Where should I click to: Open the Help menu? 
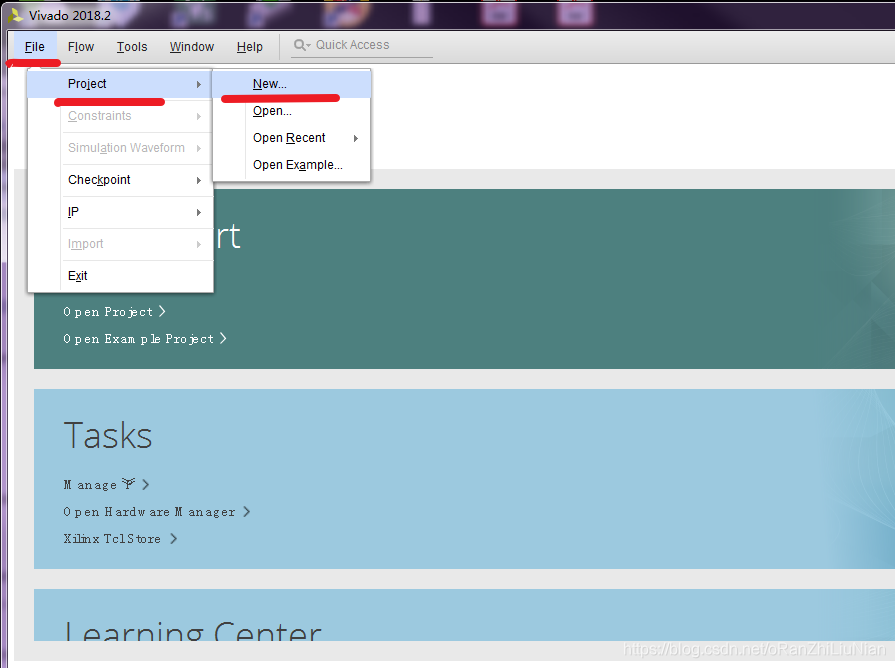pyautogui.click(x=249, y=47)
